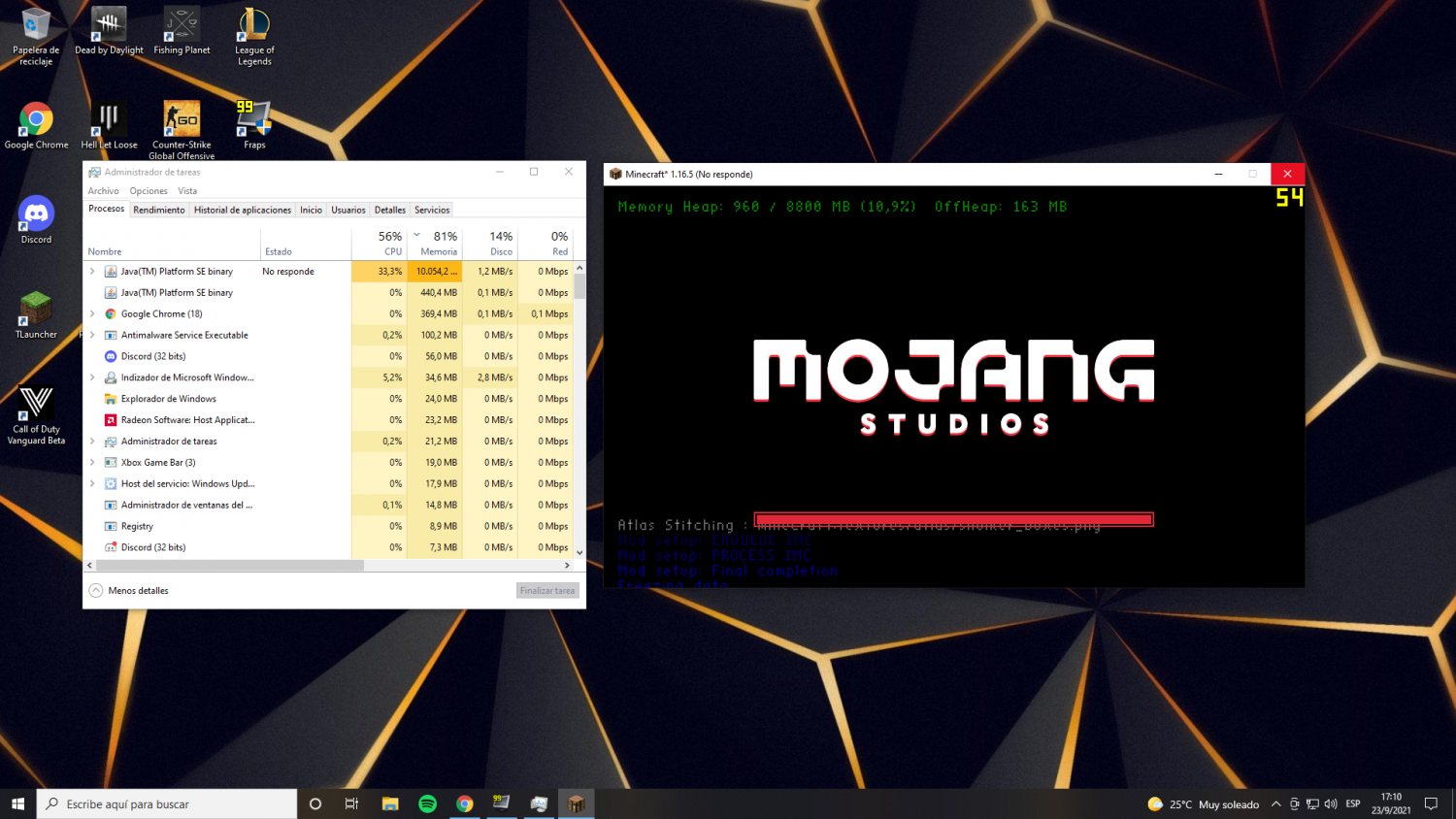
Task: Open the Archivo menu
Action: point(103,191)
